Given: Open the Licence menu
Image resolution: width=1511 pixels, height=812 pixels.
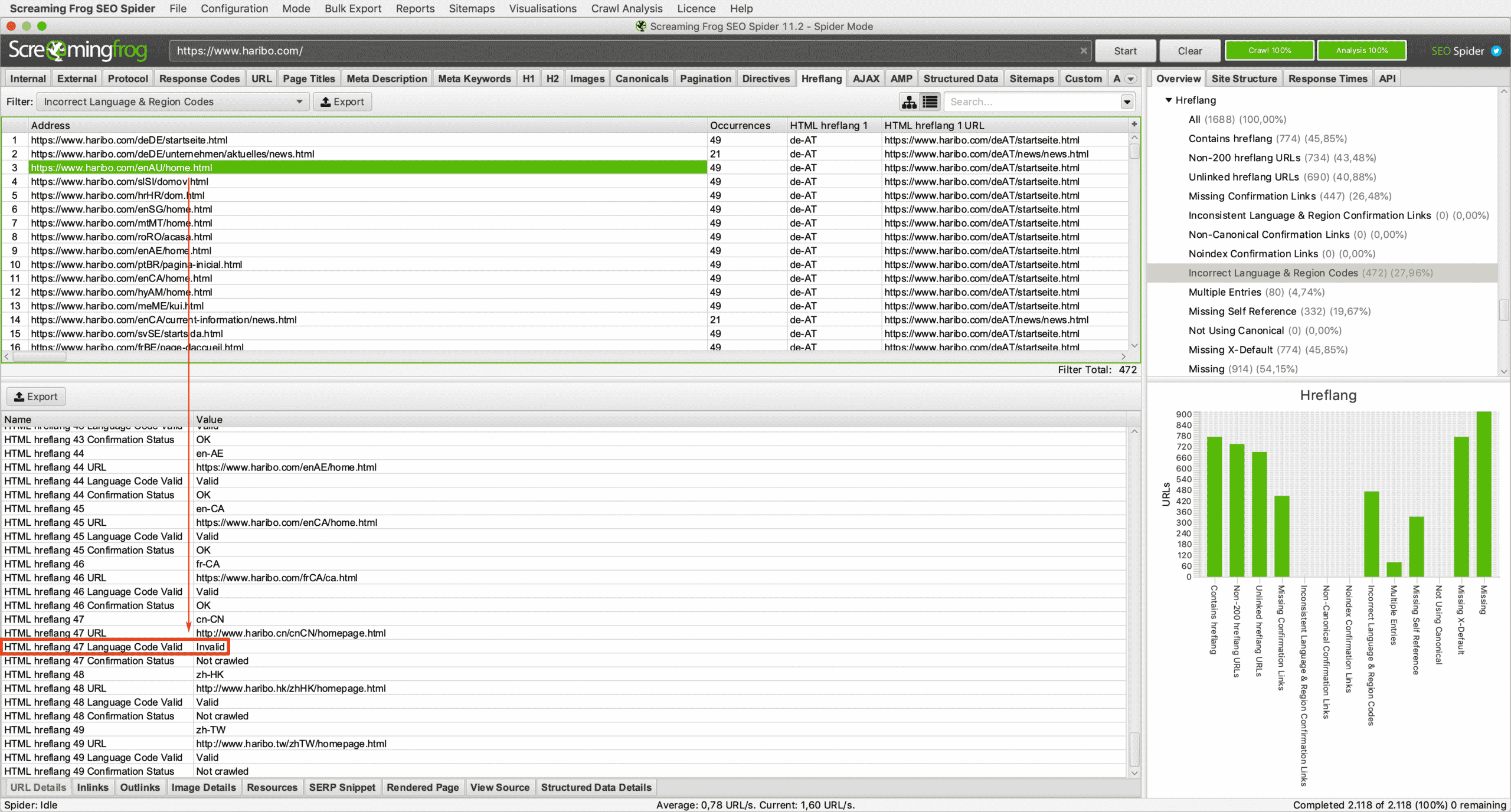Looking at the screenshot, I should coord(696,8).
